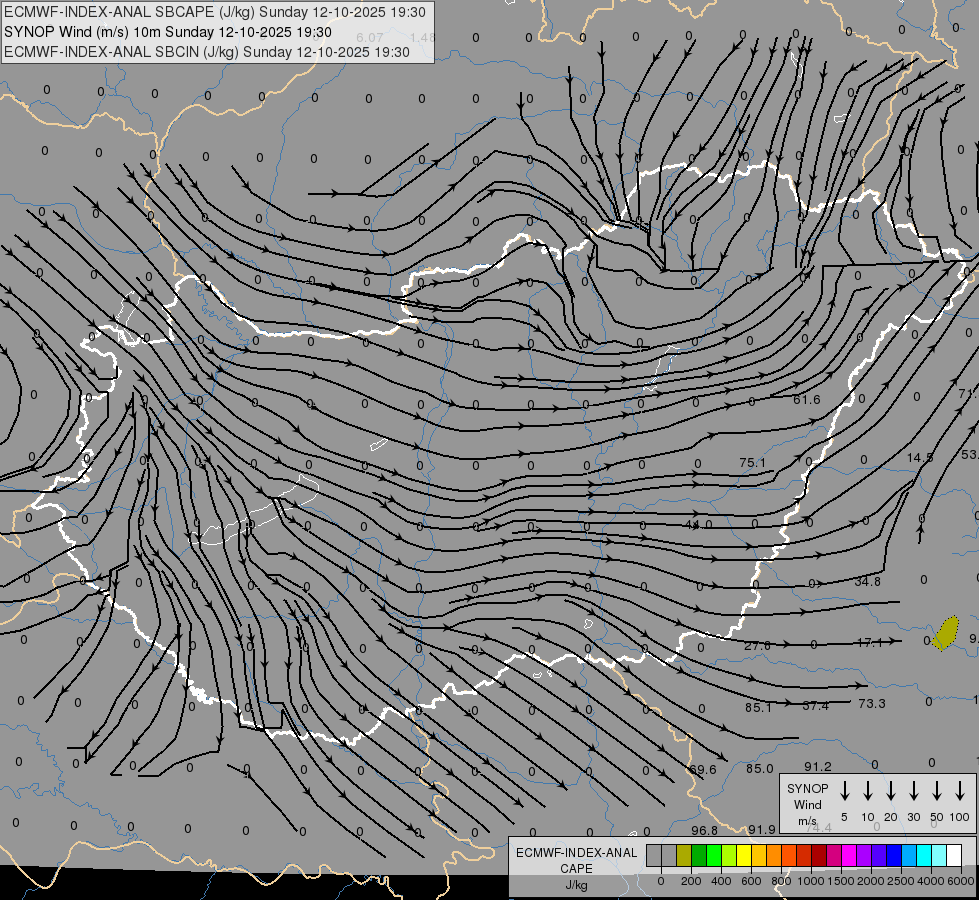Click the 57.4 value on the map

click(815, 706)
